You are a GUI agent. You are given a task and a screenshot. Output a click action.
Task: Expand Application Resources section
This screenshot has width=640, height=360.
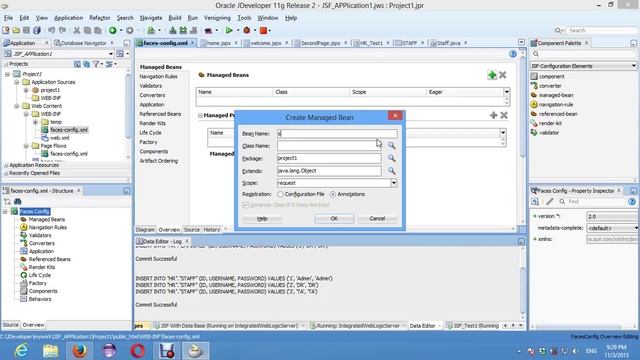[6, 165]
